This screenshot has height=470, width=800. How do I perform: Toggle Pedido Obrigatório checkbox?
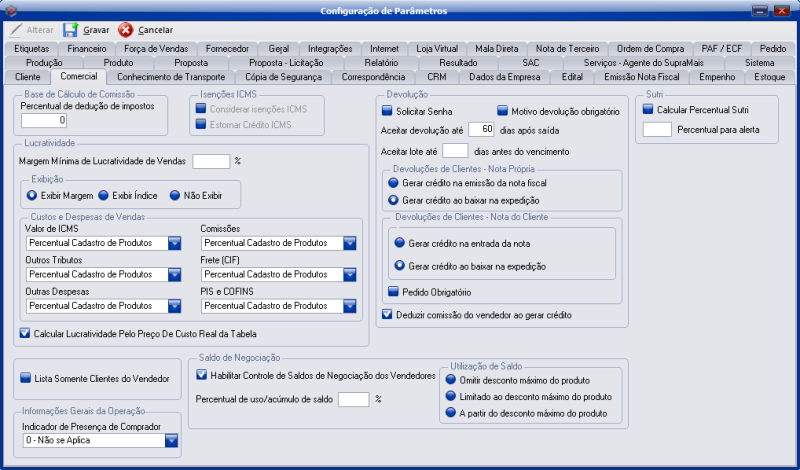point(393,292)
